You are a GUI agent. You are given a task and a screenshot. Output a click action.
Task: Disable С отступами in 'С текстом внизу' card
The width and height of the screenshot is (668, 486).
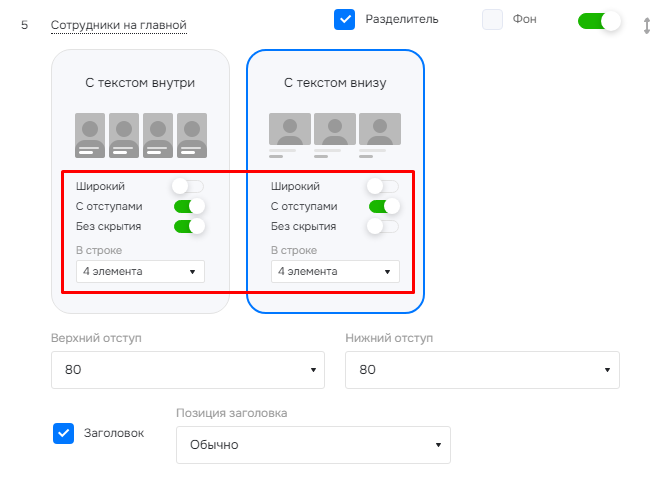383,206
